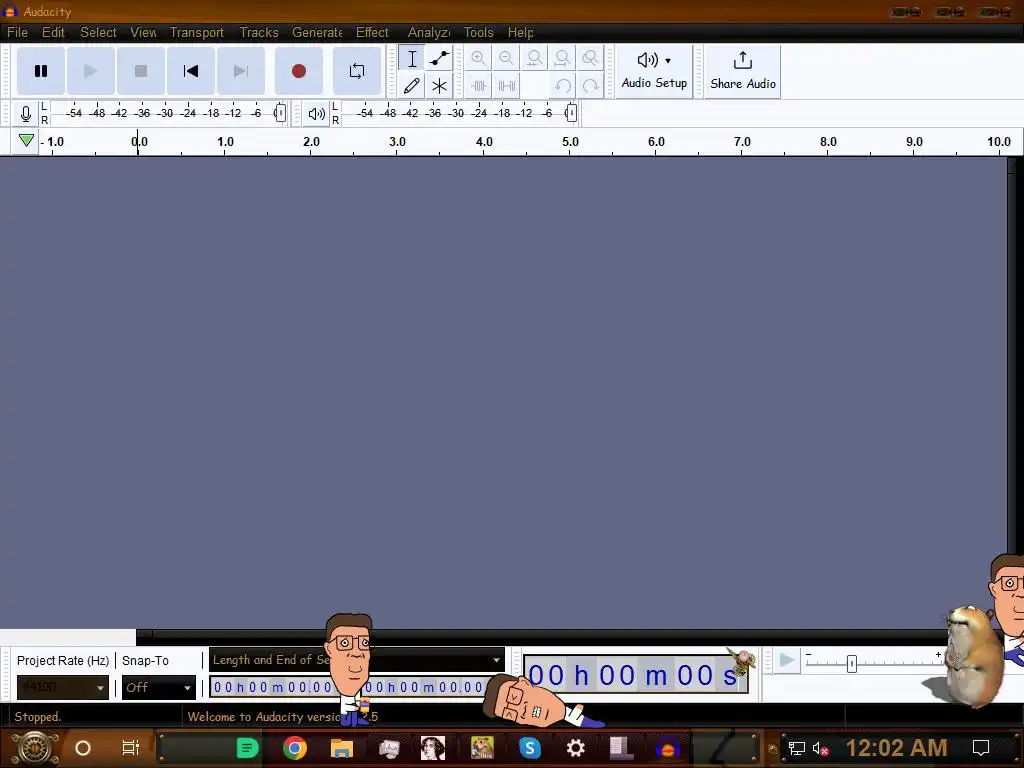Open the notification center icon

point(981,748)
